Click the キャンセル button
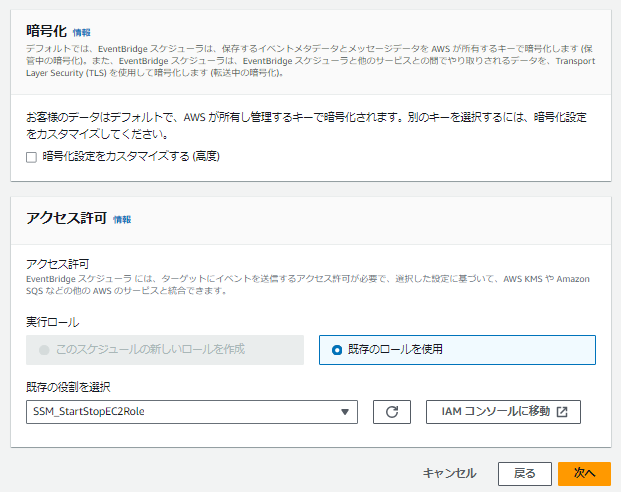This screenshot has height=492, width=621. pyautogui.click(x=450, y=473)
